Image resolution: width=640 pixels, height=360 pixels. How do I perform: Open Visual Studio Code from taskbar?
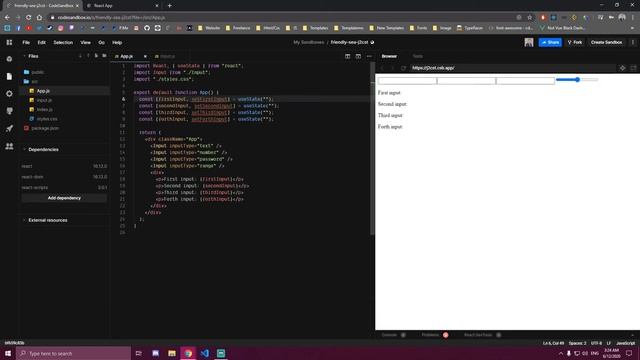[x=204, y=353]
